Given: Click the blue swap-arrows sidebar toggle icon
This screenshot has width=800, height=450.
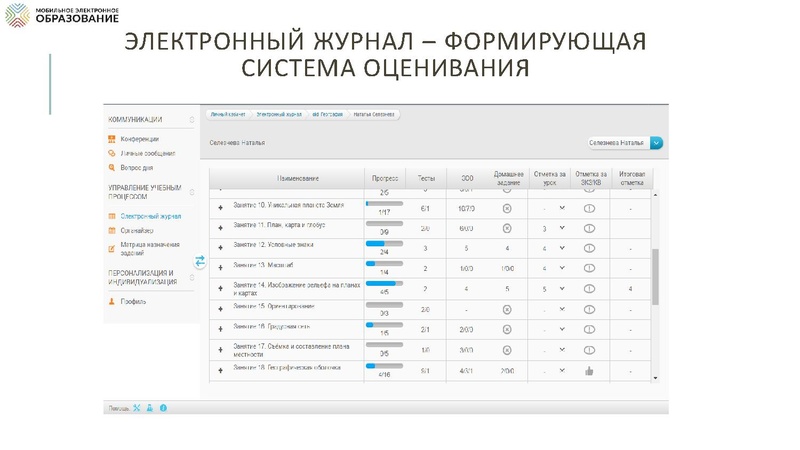Looking at the screenshot, I should click(199, 261).
